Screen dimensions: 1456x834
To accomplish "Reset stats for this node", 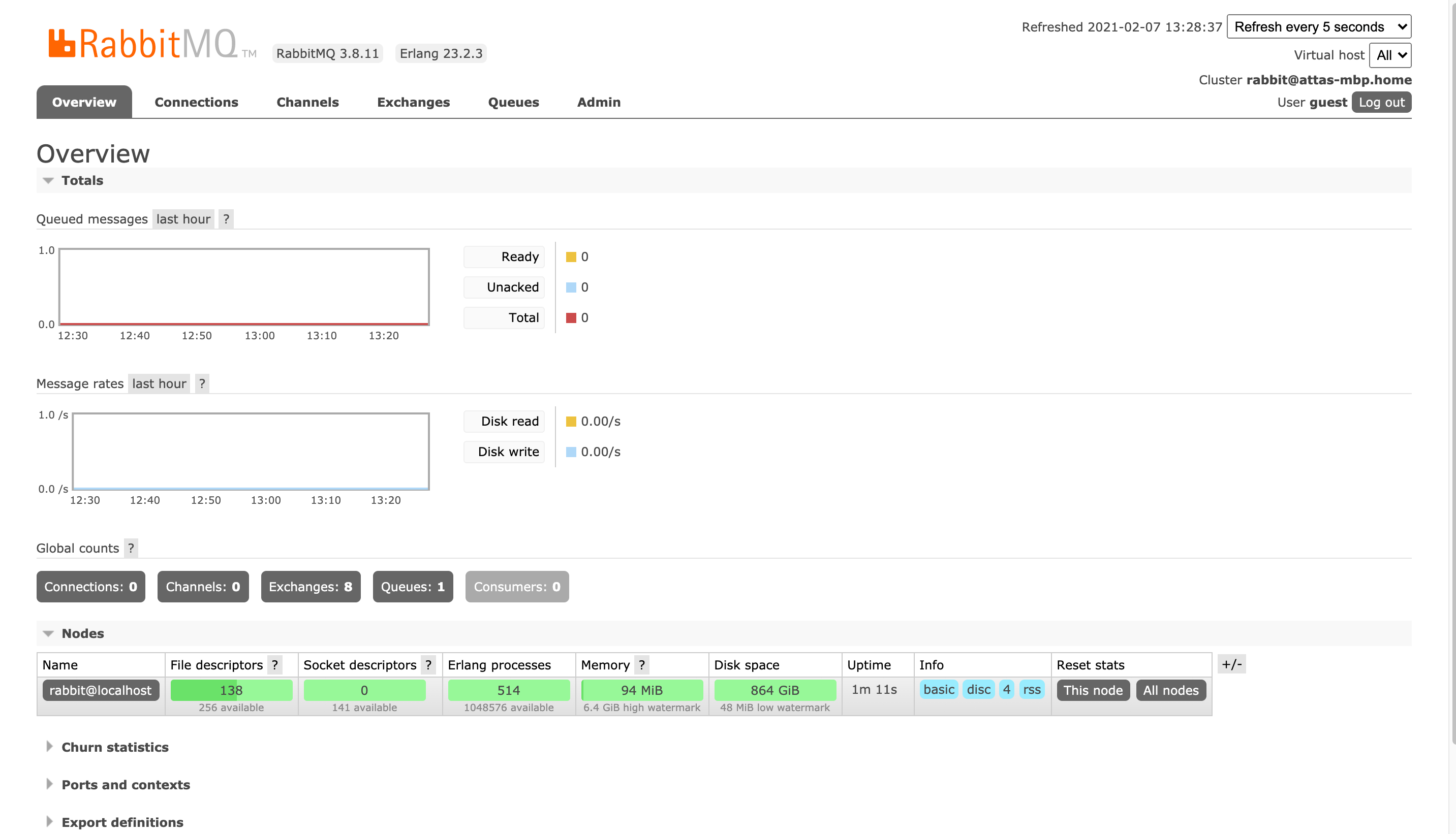I will click(1093, 690).
